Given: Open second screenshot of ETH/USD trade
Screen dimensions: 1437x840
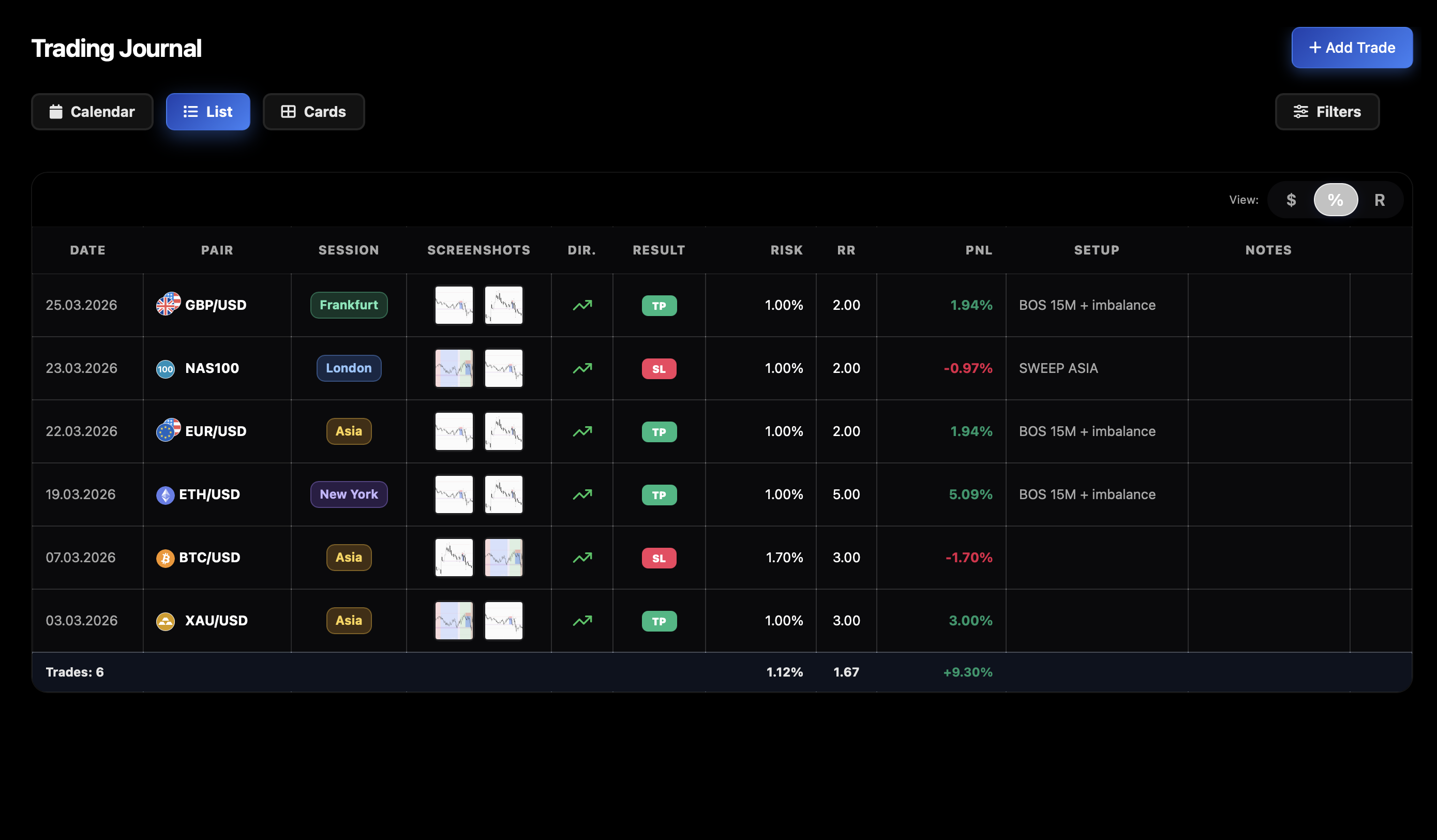Looking at the screenshot, I should pos(503,494).
